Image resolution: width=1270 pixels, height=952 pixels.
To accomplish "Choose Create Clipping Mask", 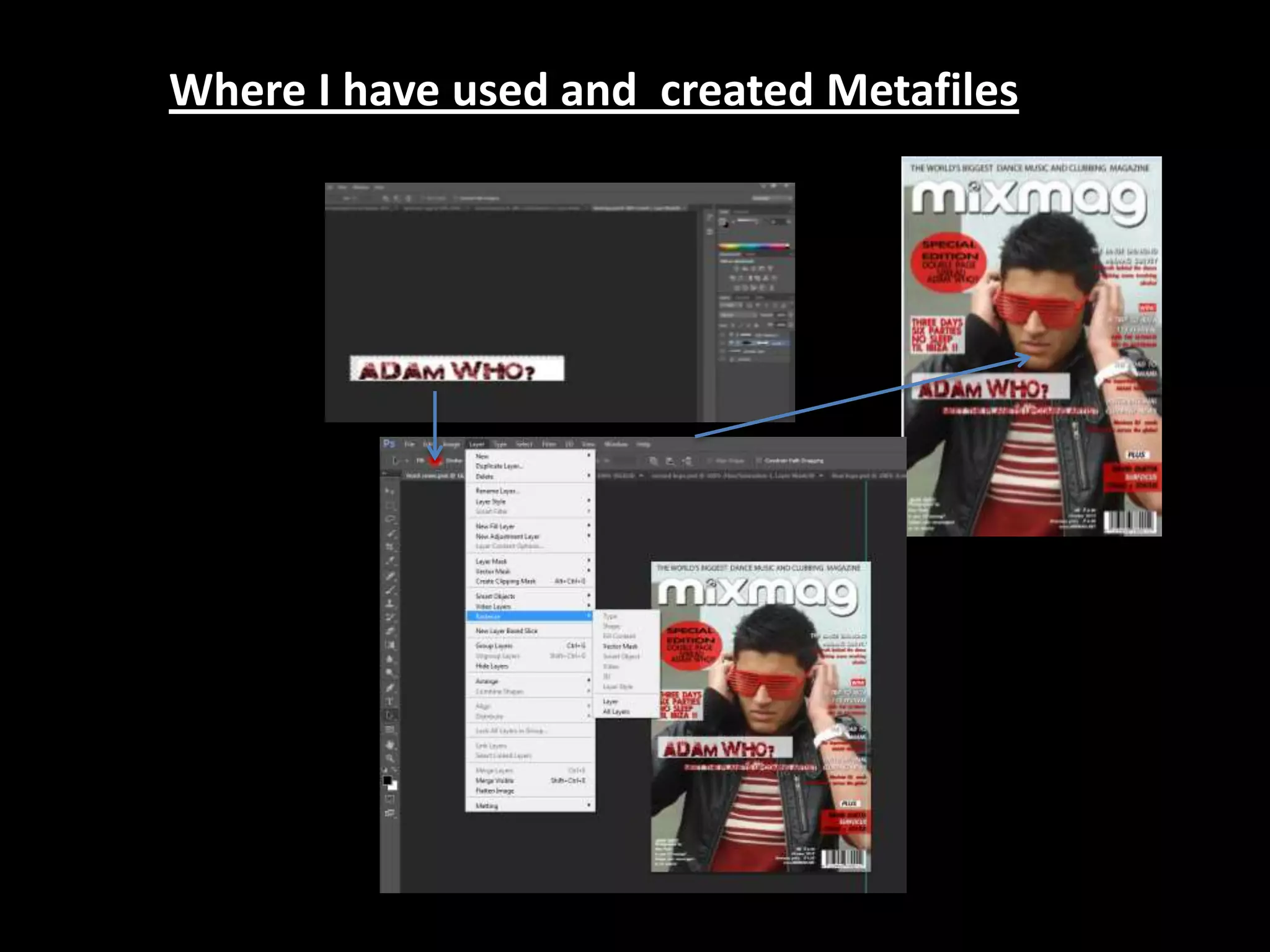I will (x=530, y=581).
